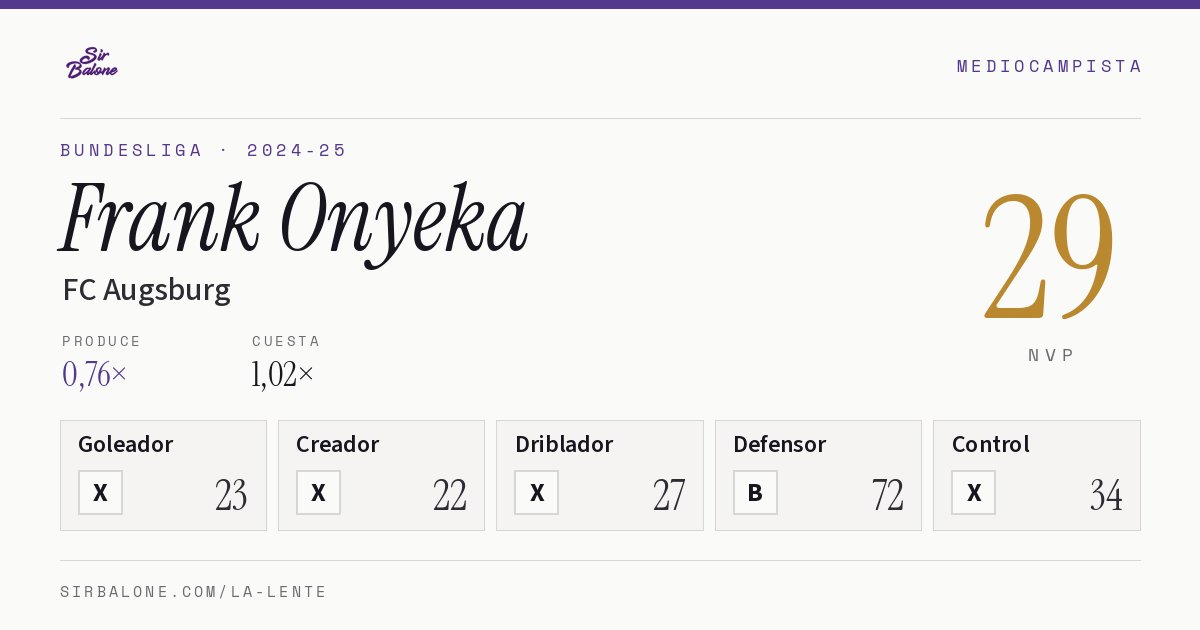Click the Produce value 0,76×

pos(95,374)
